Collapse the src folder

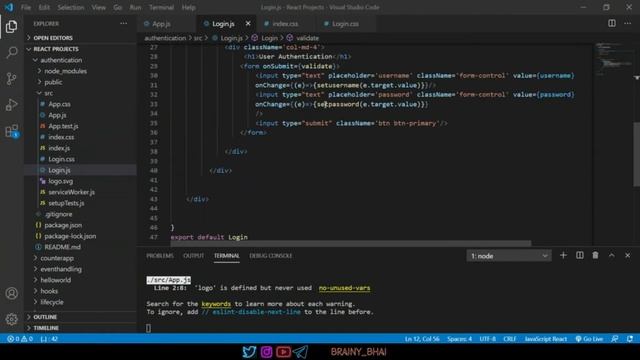[x=80, y=93]
